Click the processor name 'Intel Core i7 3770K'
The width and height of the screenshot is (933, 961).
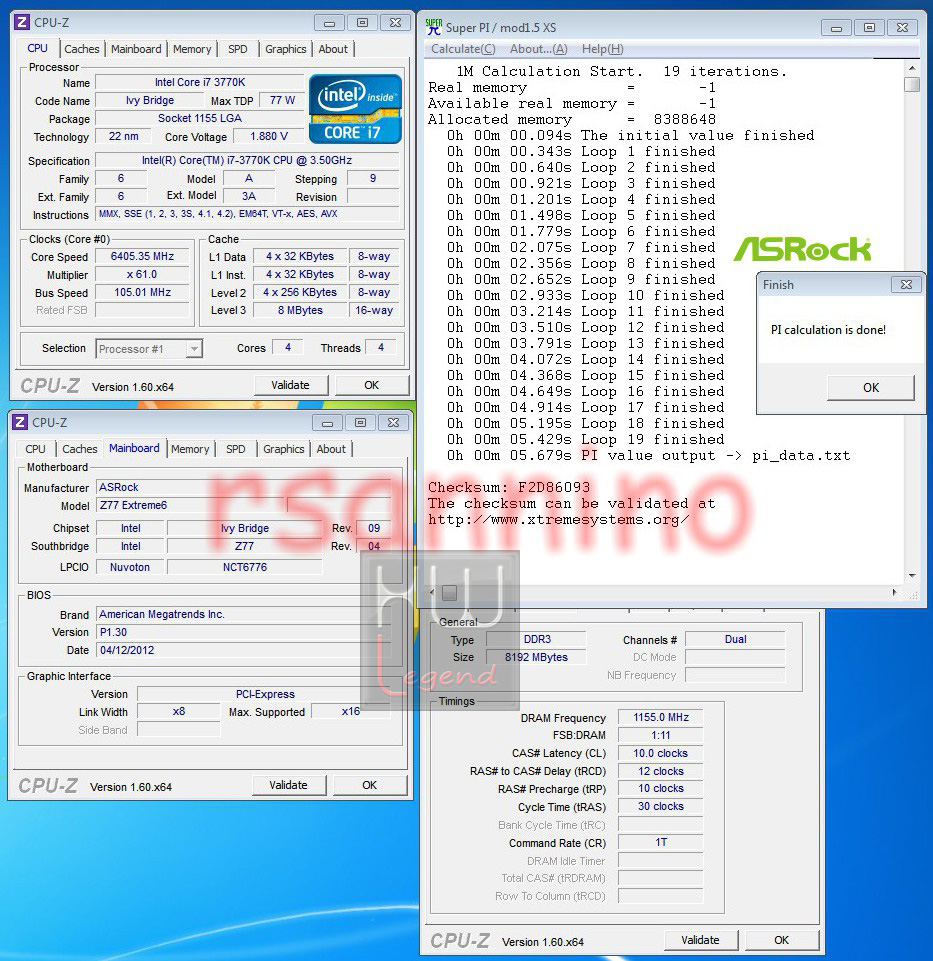point(200,82)
